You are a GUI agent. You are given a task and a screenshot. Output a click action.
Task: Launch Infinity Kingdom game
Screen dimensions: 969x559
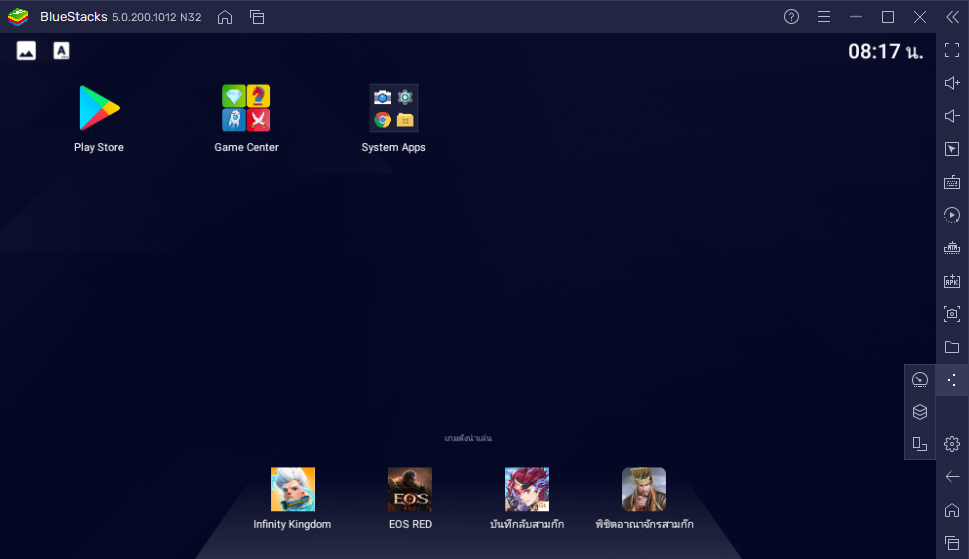[293, 489]
